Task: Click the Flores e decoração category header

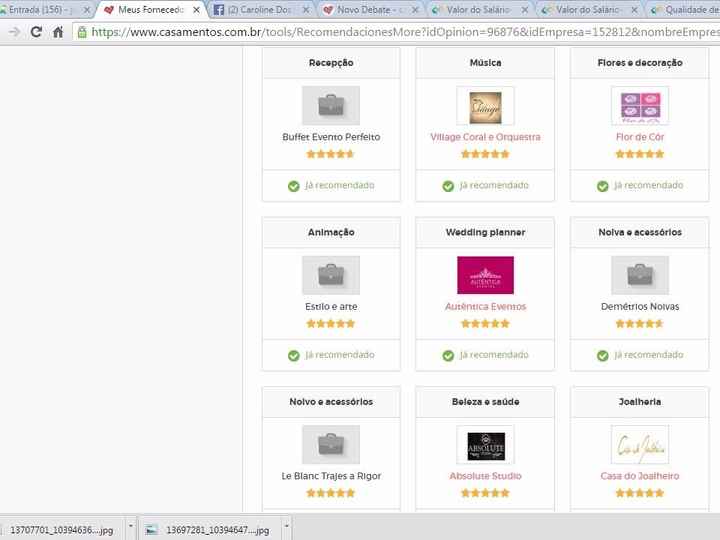Action: (x=640, y=62)
